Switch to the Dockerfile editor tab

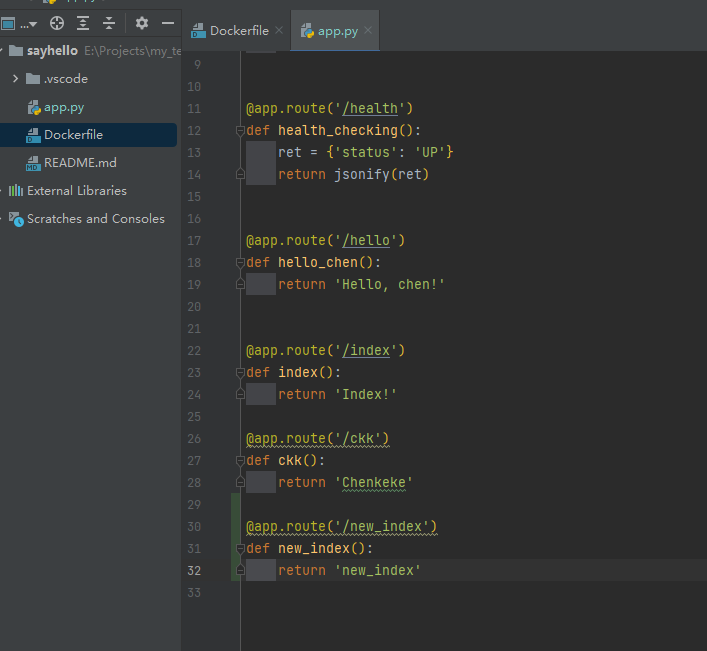pos(238,31)
